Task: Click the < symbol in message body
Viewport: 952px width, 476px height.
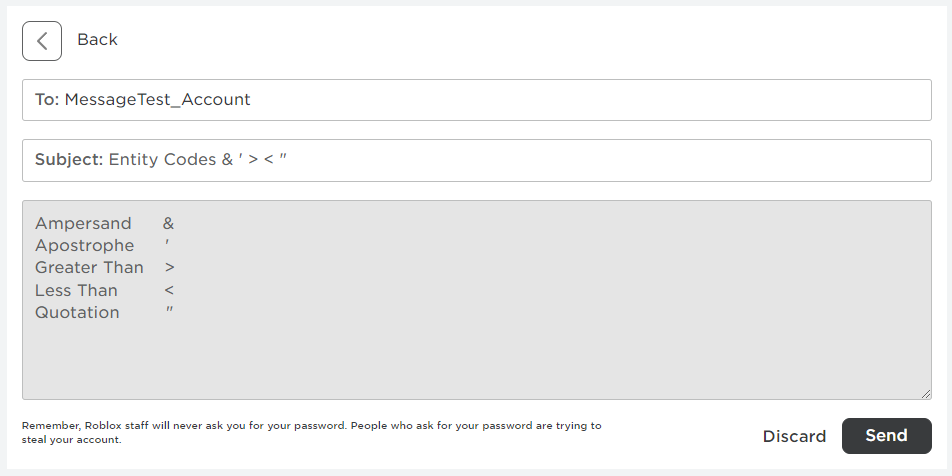Action: 170,291
